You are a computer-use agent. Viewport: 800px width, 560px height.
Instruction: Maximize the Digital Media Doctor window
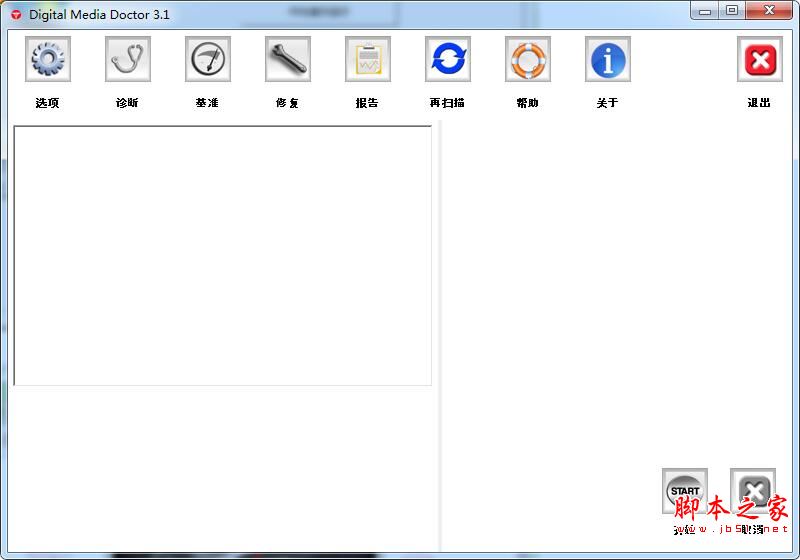[x=732, y=11]
